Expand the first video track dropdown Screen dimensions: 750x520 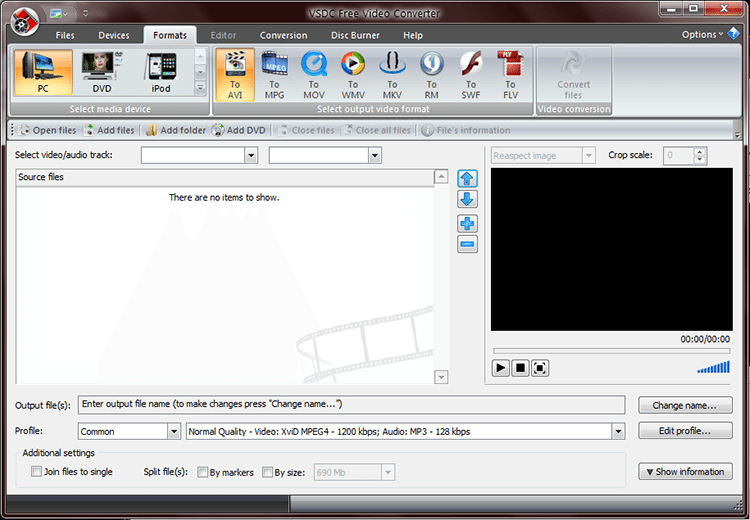point(251,155)
